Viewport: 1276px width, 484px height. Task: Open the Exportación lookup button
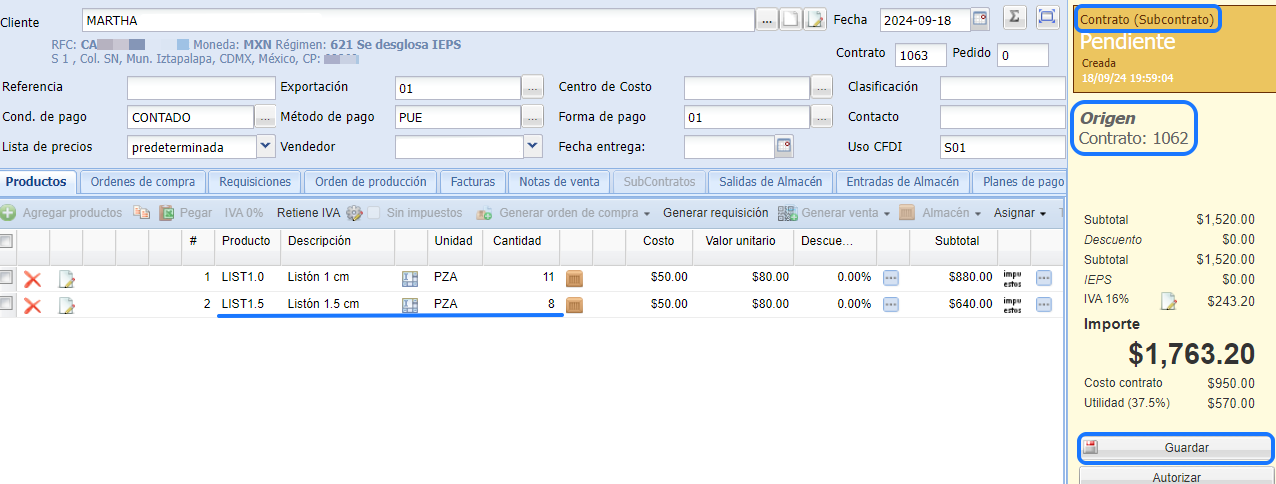pos(533,87)
